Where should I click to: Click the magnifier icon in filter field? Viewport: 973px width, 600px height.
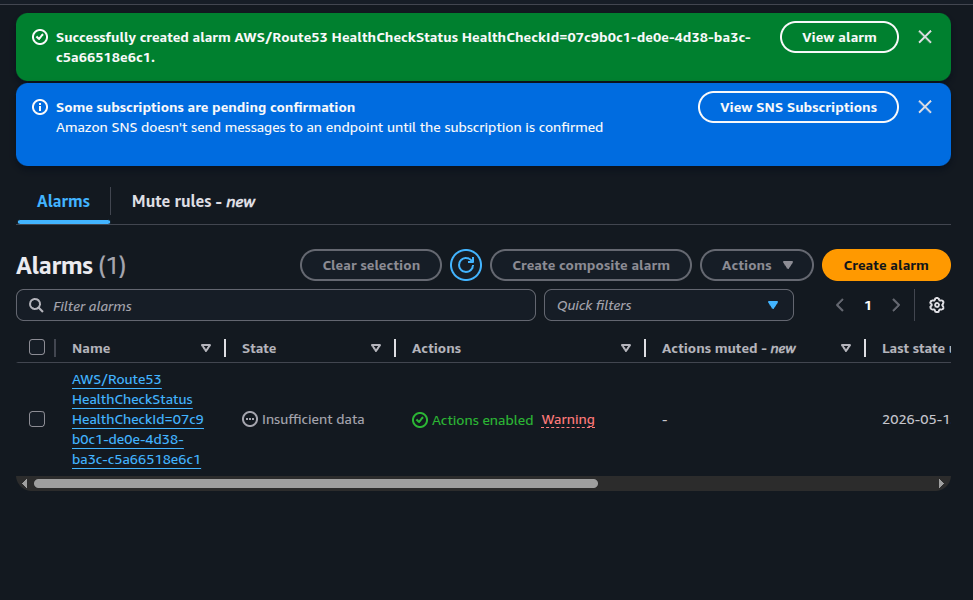click(x=37, y=305)
